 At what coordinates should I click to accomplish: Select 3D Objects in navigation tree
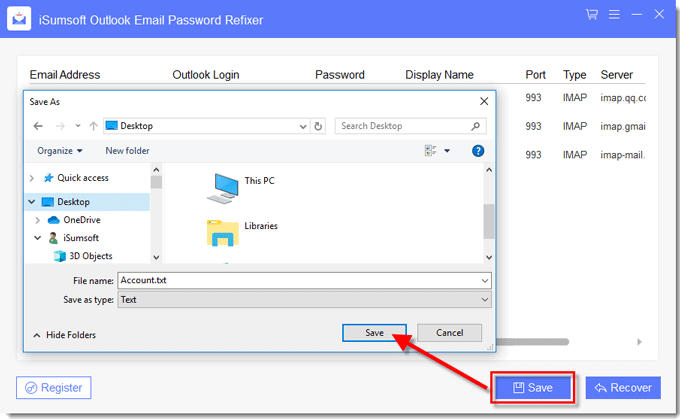point(91,256)
